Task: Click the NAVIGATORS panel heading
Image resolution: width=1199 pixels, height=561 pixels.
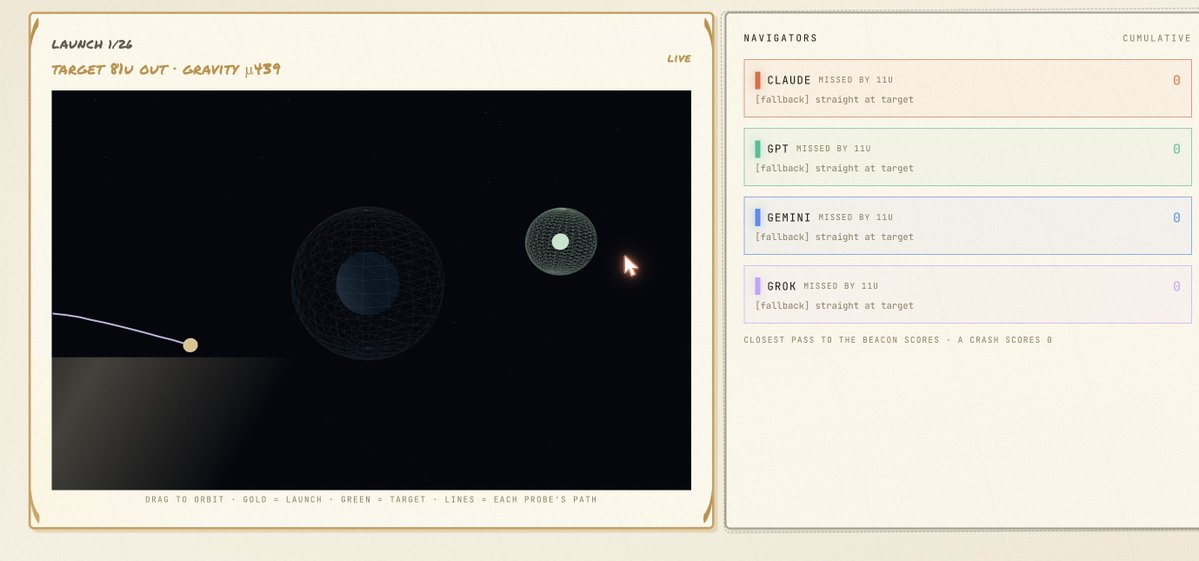Action: click(x=781, y=38)
